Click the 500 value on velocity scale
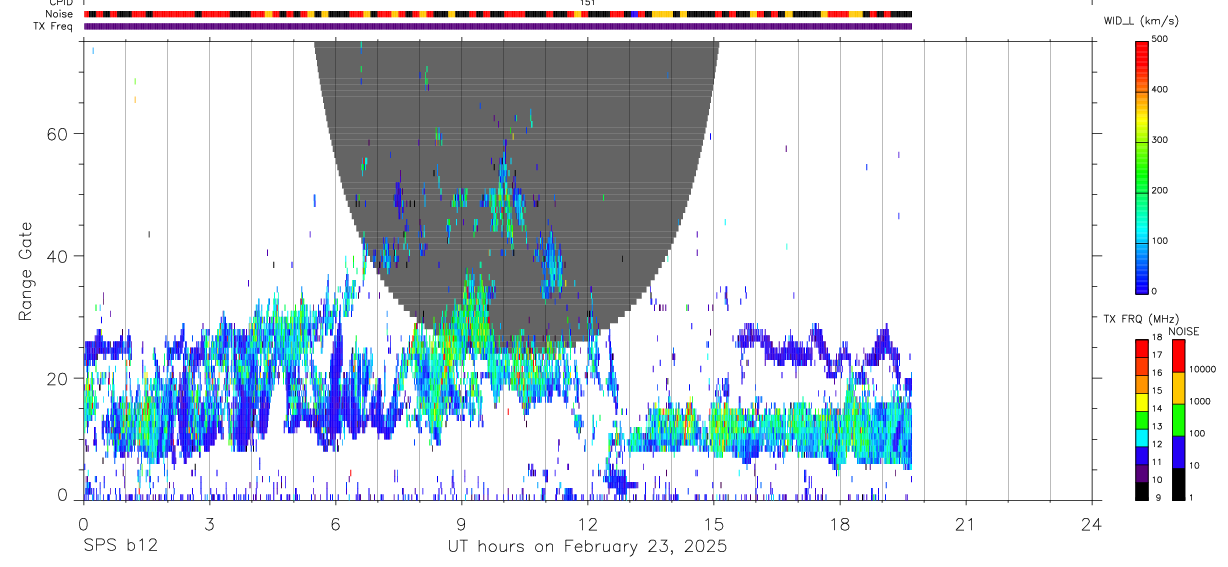This screenshot has width=1228, height=567. [1161, 39]
